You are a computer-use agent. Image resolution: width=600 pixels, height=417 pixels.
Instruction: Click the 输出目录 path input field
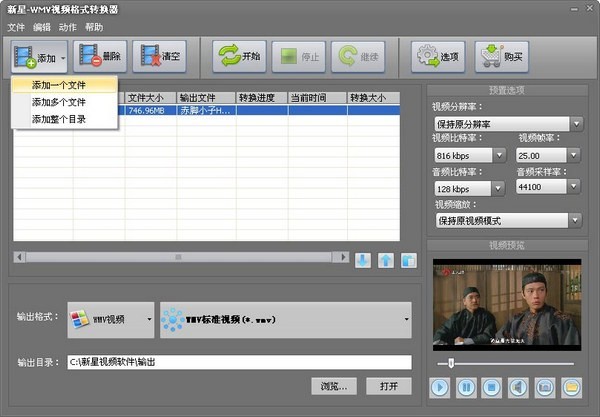pyautogui.click(x=239, y=362)
